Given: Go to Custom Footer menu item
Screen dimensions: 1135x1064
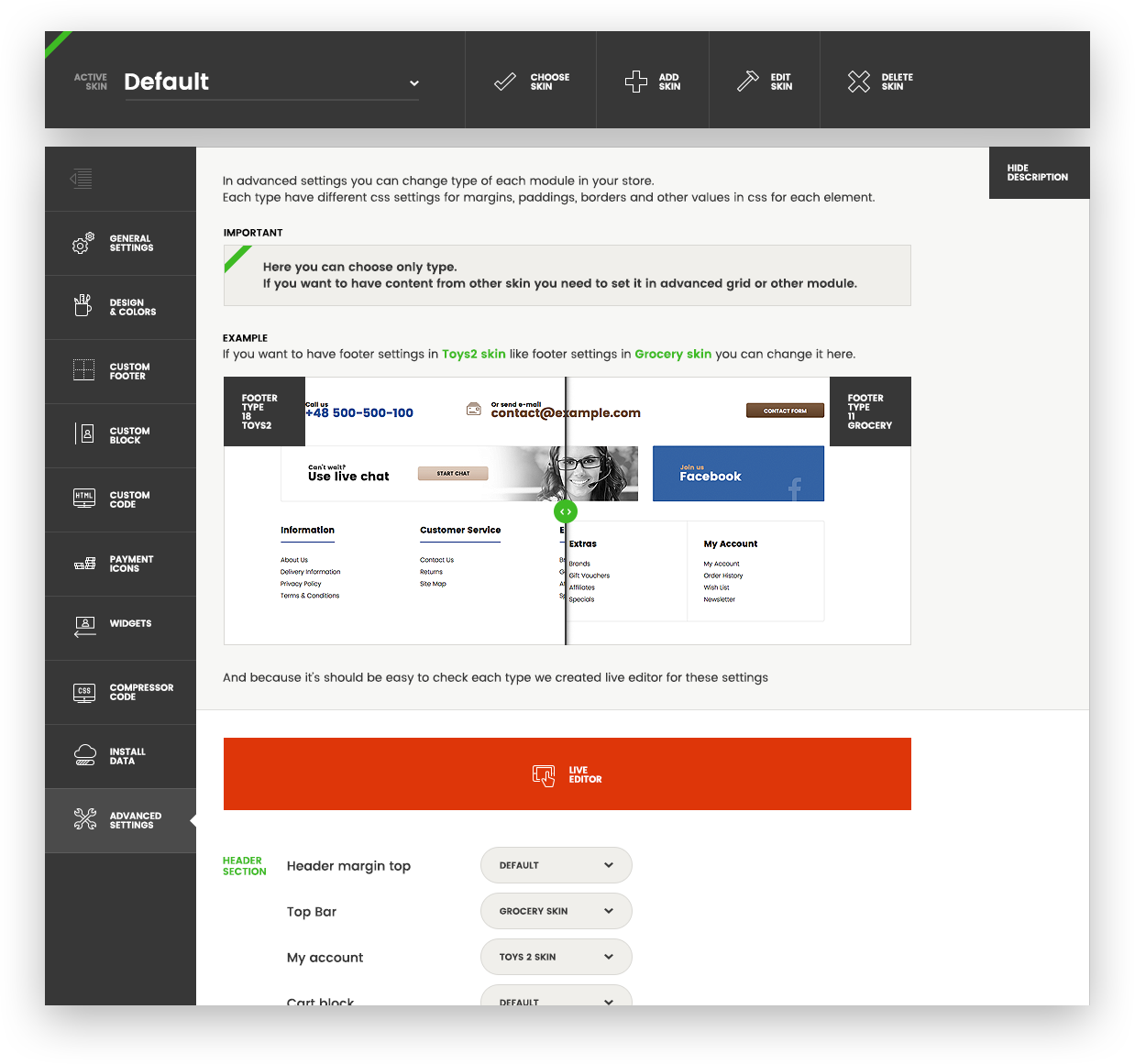Looking at the screenshot, I should click(120, 371).
